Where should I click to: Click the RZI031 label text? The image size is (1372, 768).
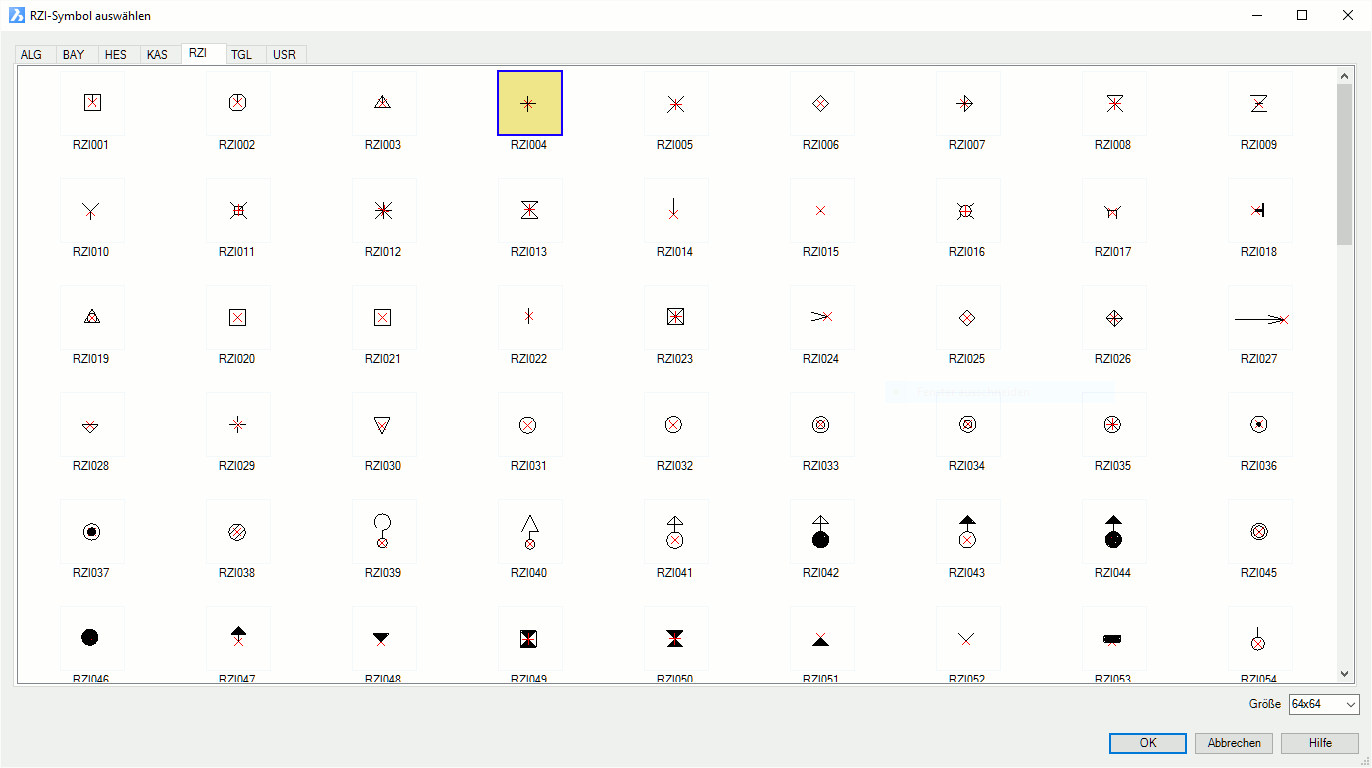coord(529,466)
